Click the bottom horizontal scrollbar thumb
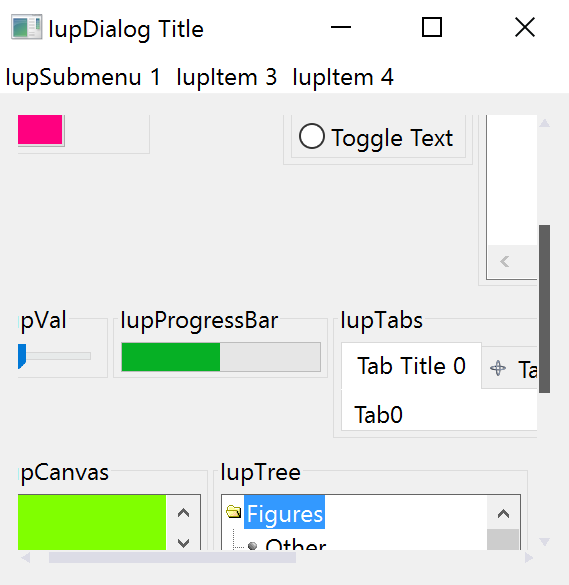 pos(172,558)
